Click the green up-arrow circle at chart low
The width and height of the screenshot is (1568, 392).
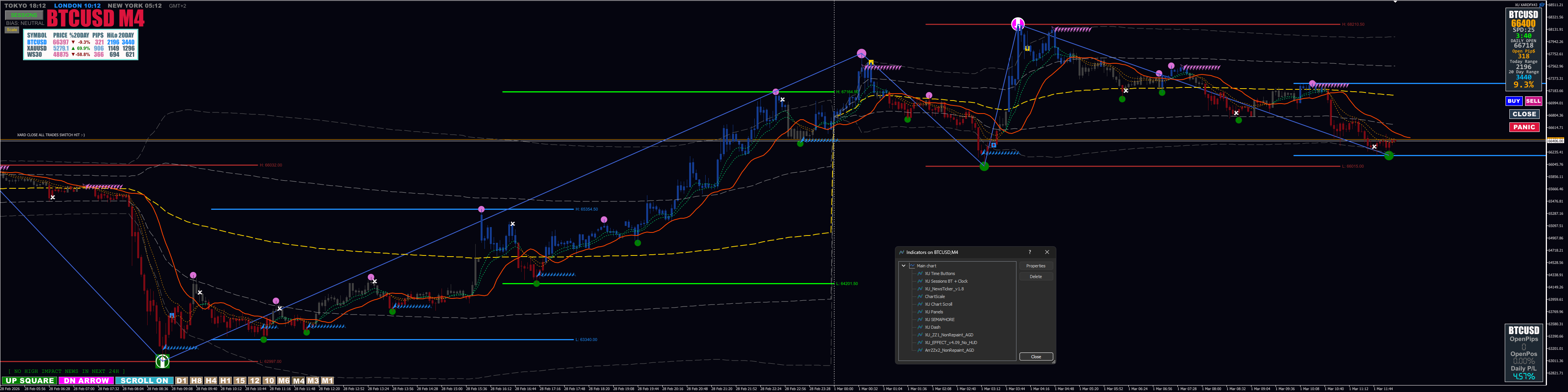[162, 362]
